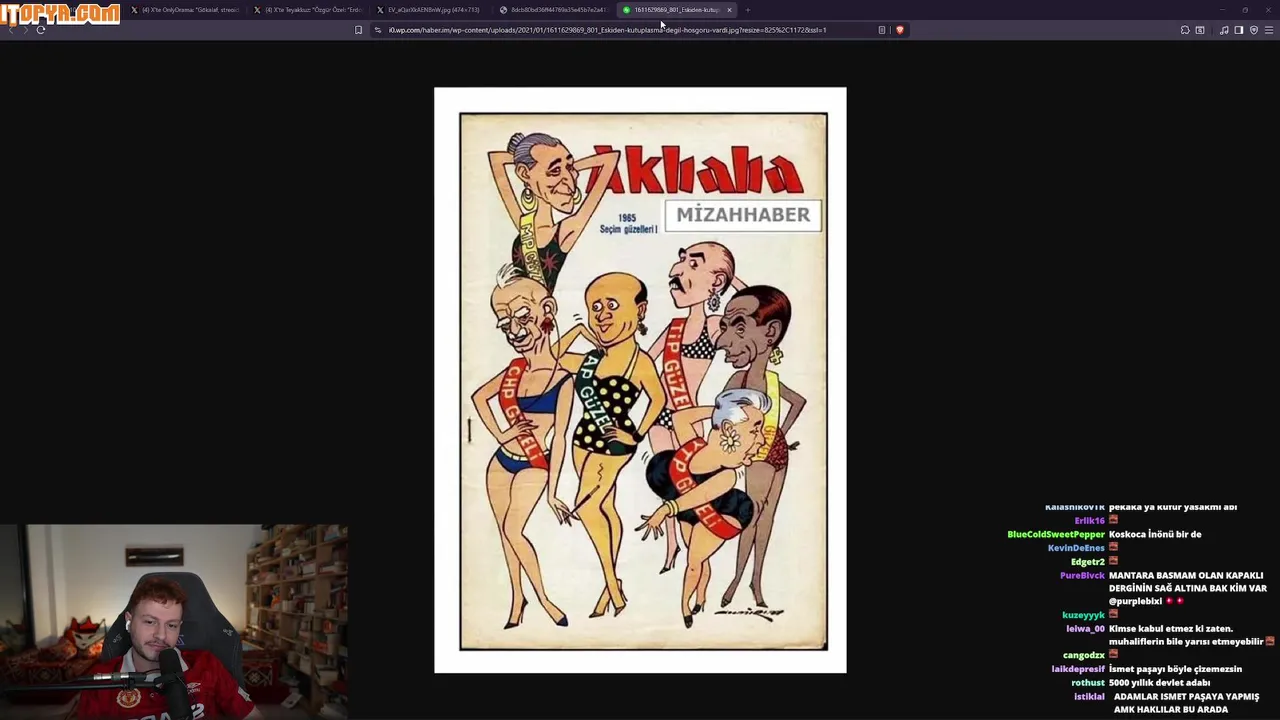Click chat username leiwa_00

tap(1085, 629)
